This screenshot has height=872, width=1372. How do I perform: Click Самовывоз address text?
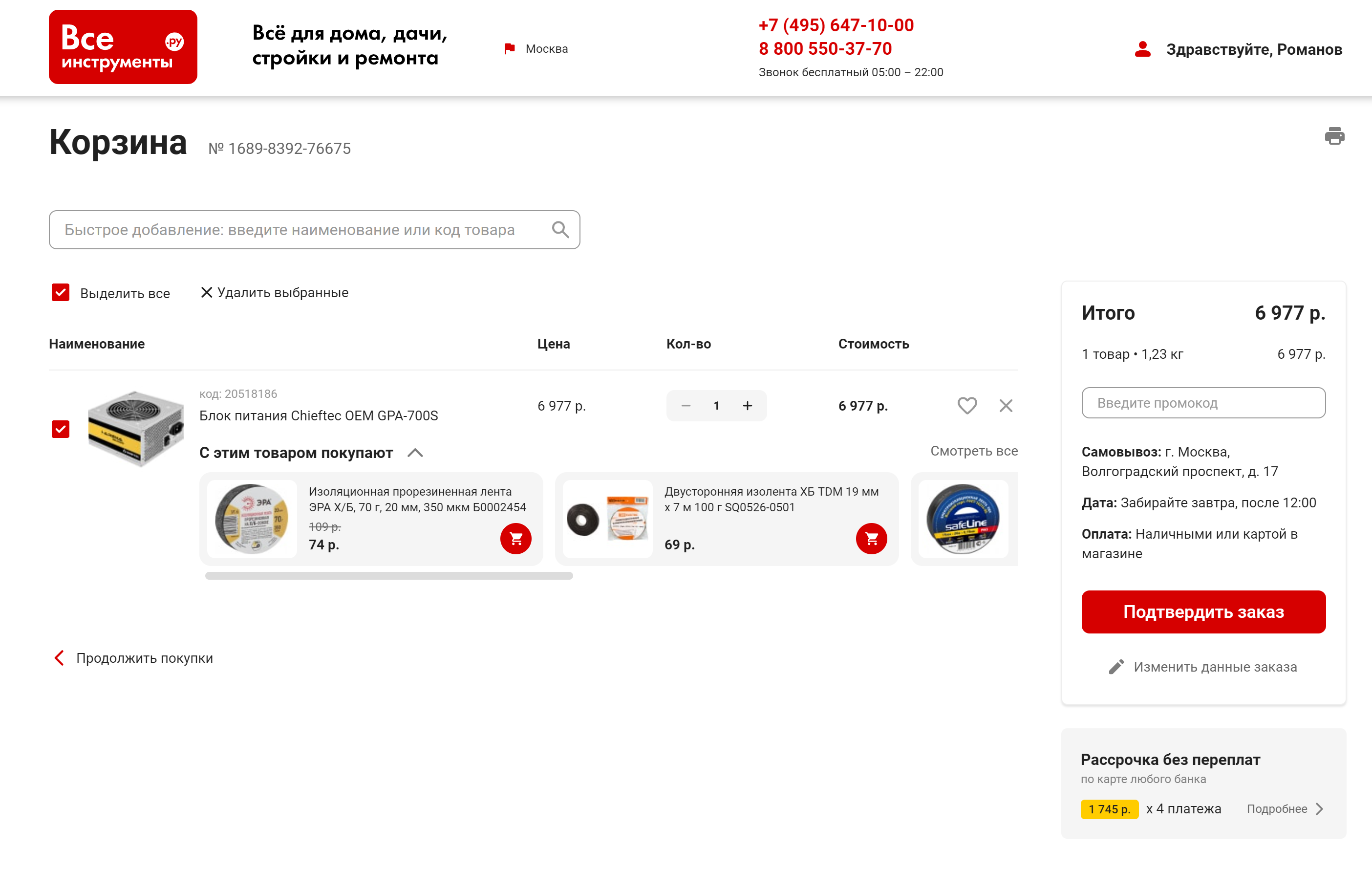(1179, 461)
